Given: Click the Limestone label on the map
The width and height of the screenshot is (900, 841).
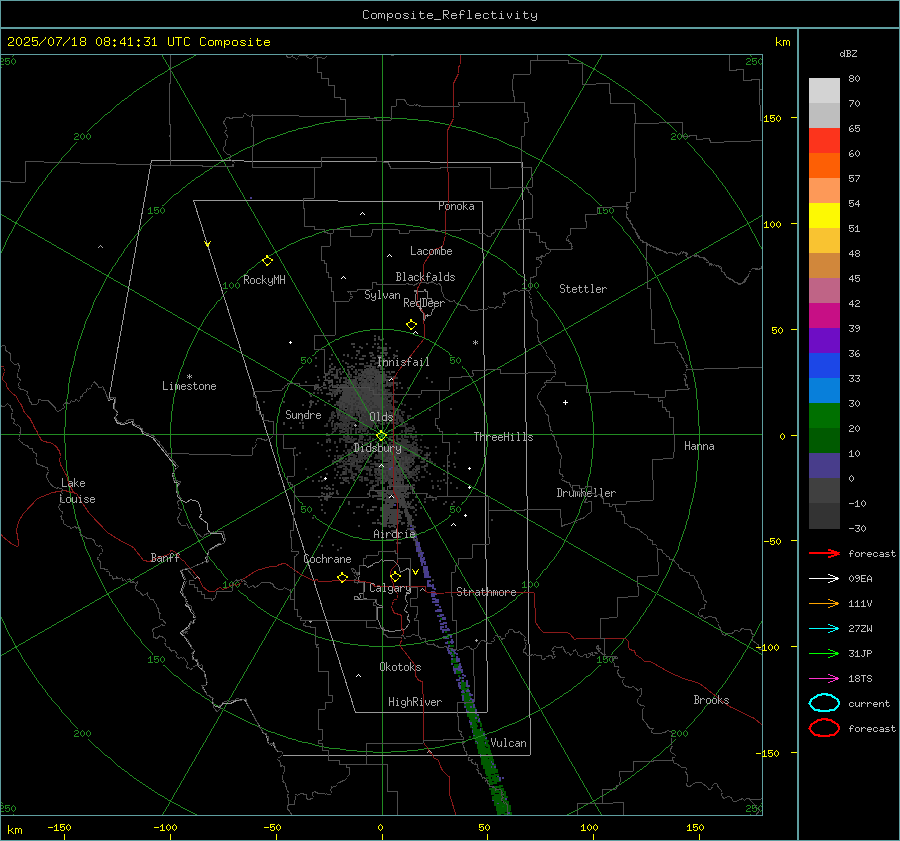Looking at the screenshot, I should (189, 386).
